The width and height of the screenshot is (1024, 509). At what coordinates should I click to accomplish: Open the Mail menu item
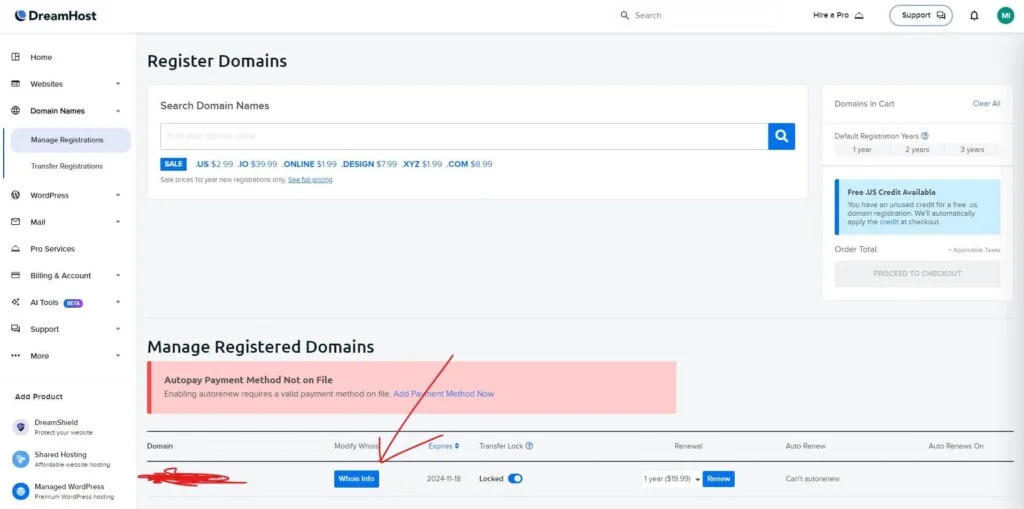pyautogui.click(x=38, y=222)
